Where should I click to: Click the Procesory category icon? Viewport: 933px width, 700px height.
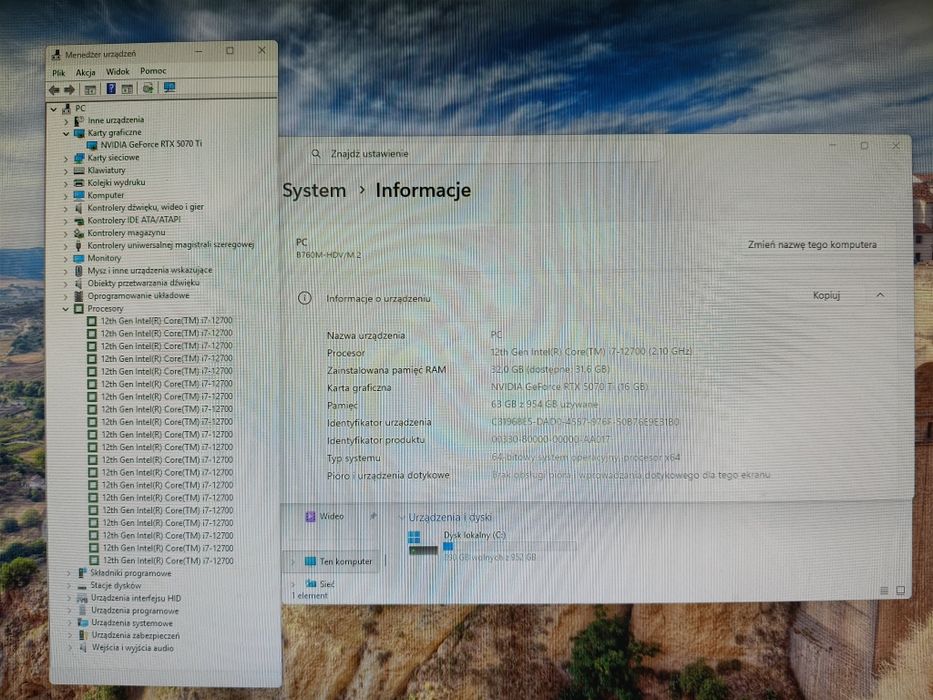coord(79,308)
